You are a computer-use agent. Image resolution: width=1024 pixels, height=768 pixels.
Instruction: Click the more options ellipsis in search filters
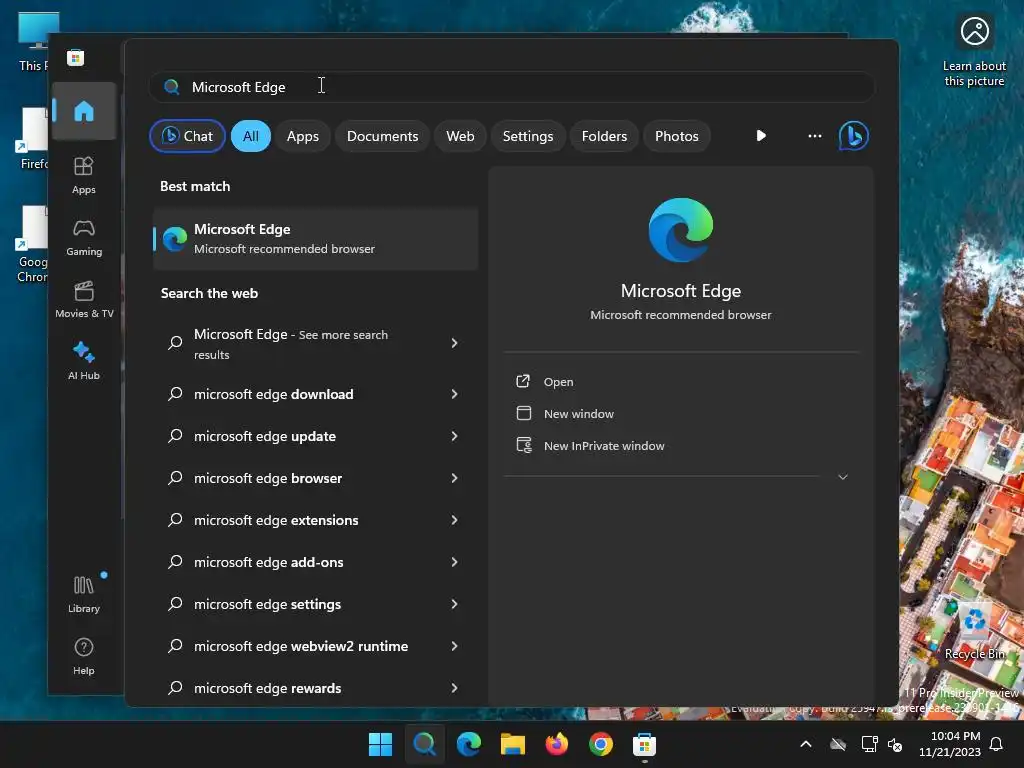pos(814,136)
